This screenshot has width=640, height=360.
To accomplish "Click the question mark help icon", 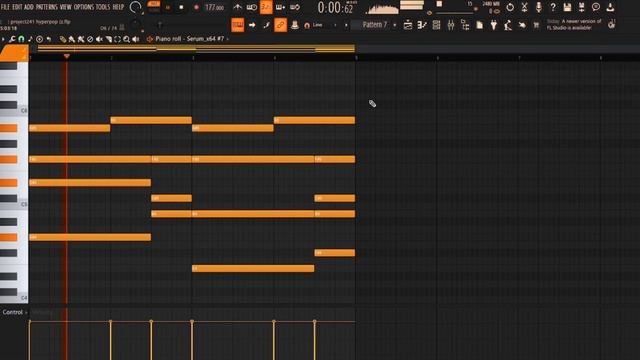I will (x=553, y=7).
